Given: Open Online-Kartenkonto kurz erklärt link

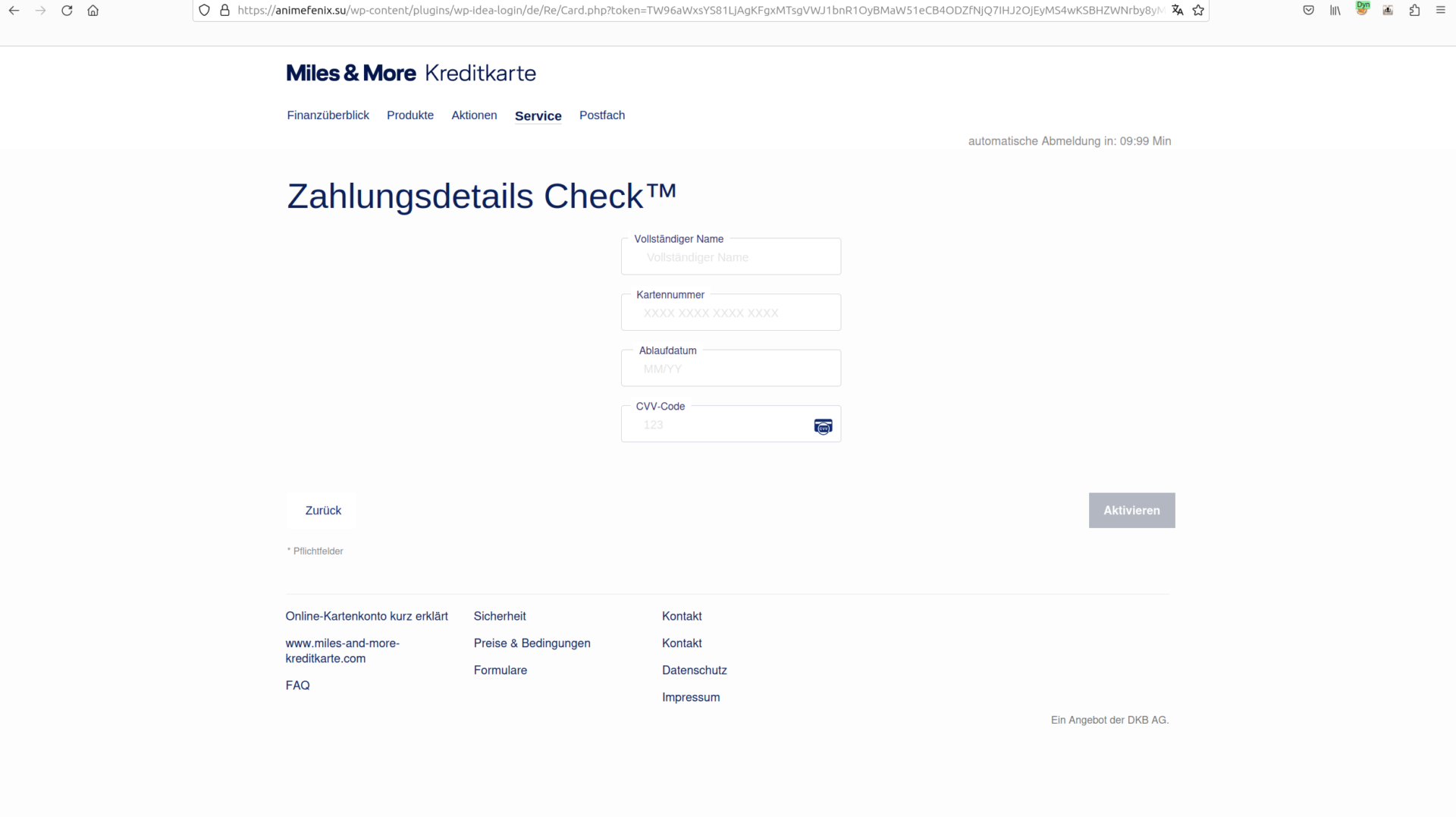Looking at the screenshot, I should coord(366,616).
